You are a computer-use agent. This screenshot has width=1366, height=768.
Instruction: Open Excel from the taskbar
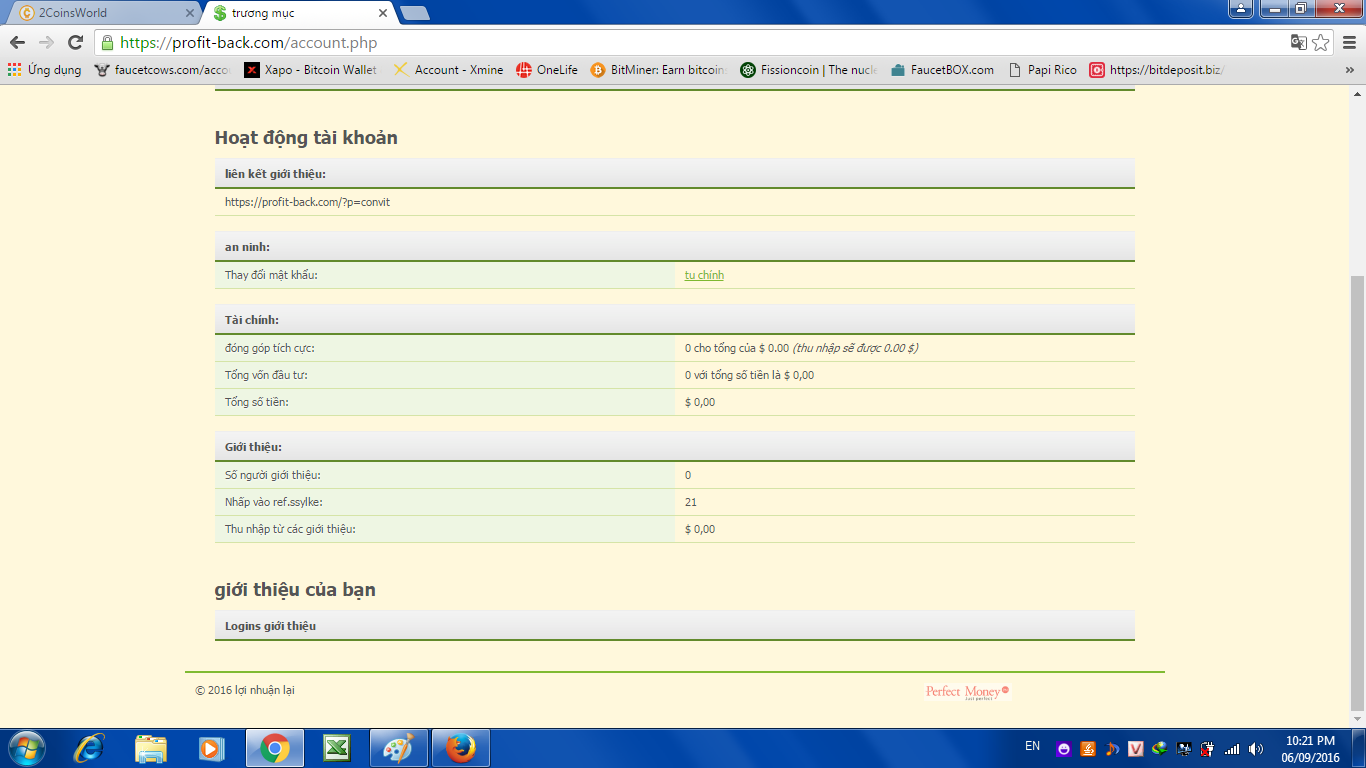pos(337,748)
